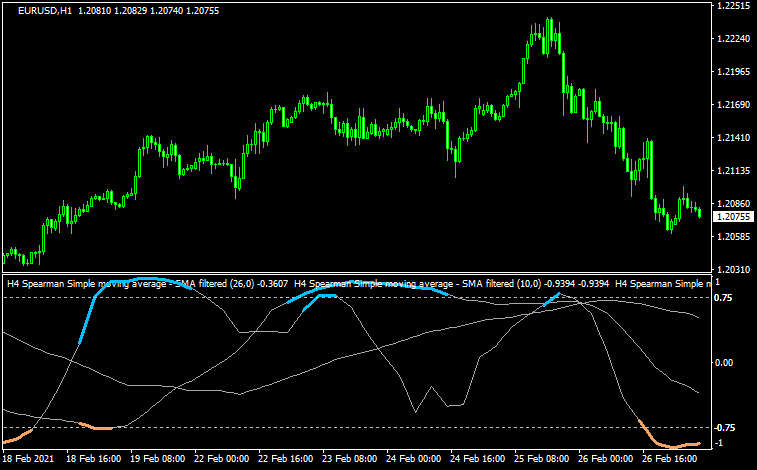Click the 24 Feb 00:00 time label
The height and width of the screenshot is (470, 757).
pos(414,459)
